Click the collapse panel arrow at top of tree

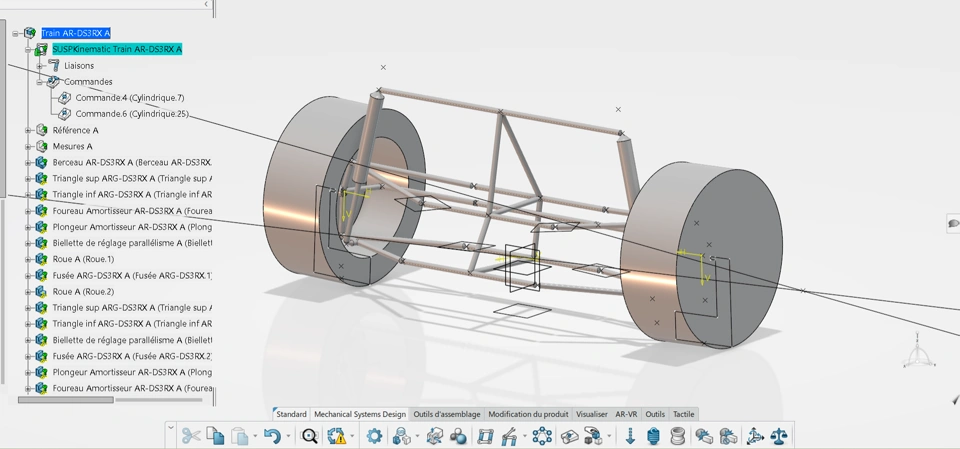(206, 4)
